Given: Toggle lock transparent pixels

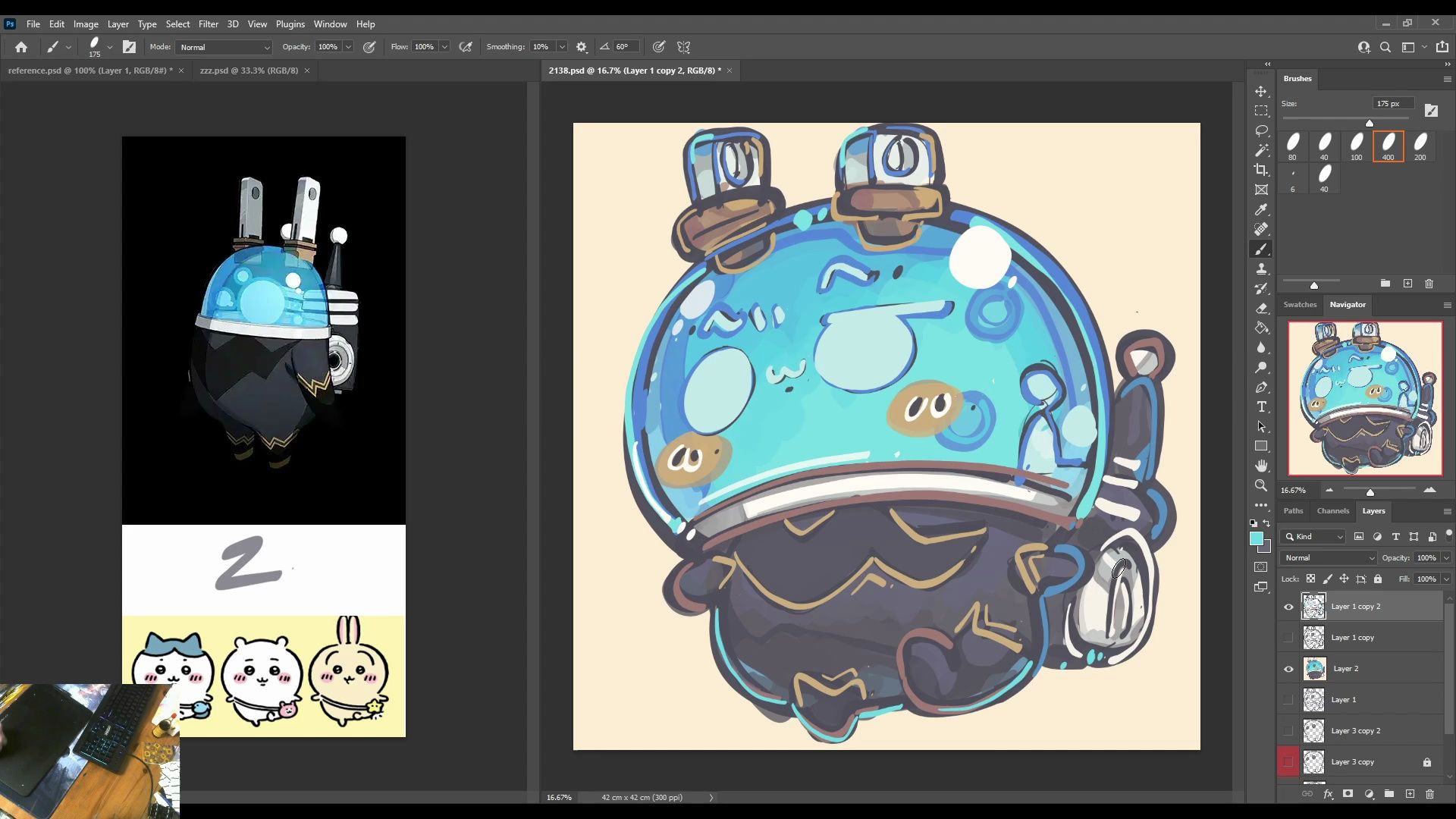Looking at the screenshot, I should click(x=1310, y=579).
